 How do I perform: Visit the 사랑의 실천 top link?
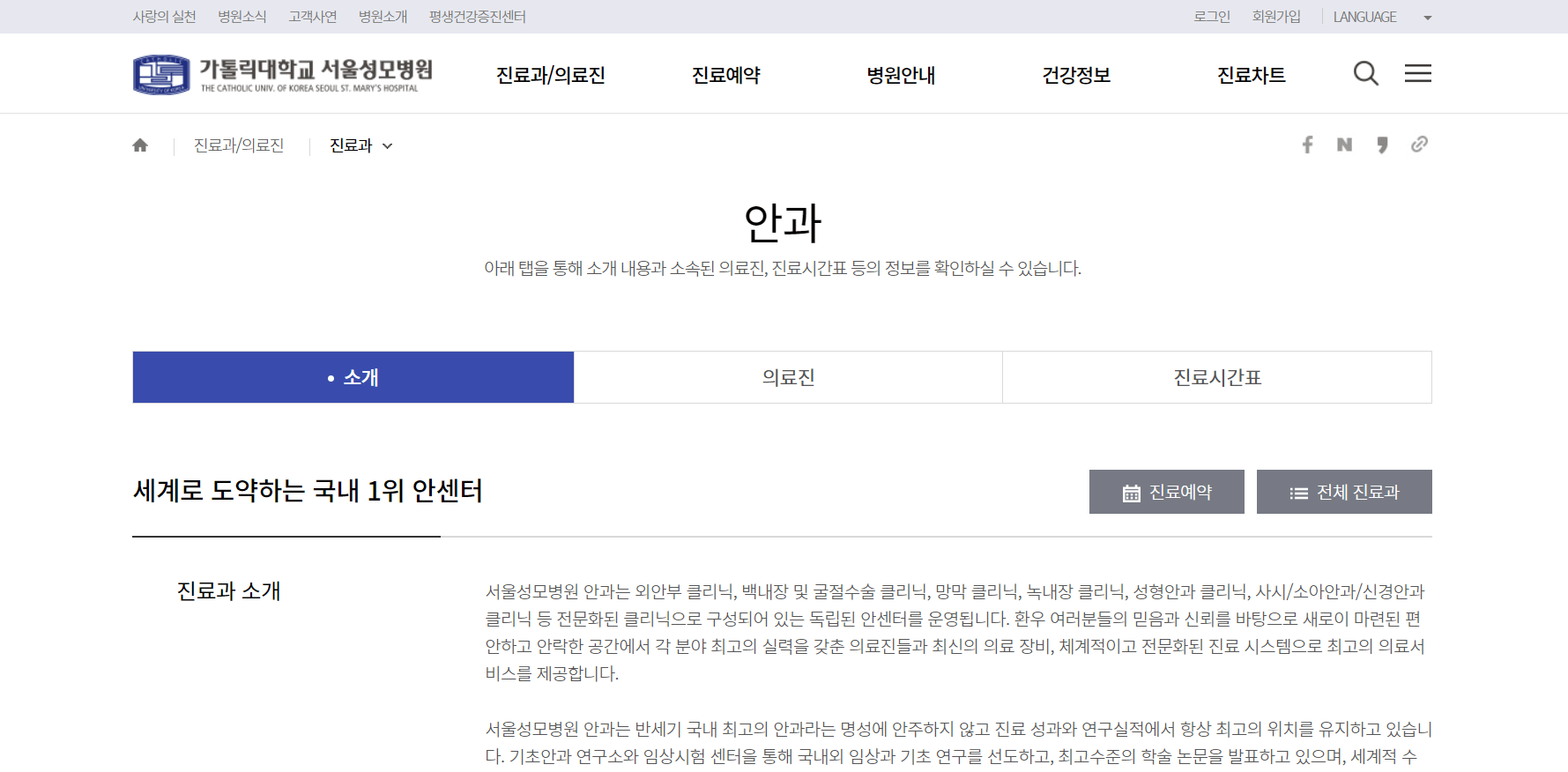[165, 17]
